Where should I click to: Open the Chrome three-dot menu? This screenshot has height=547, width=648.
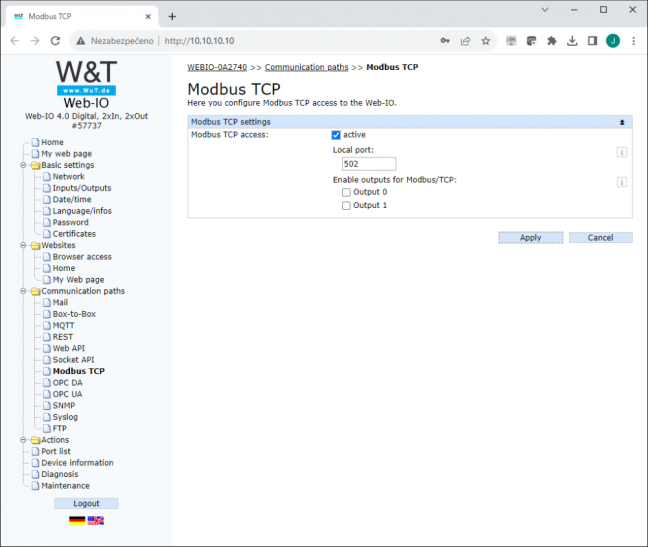[633, 40]
